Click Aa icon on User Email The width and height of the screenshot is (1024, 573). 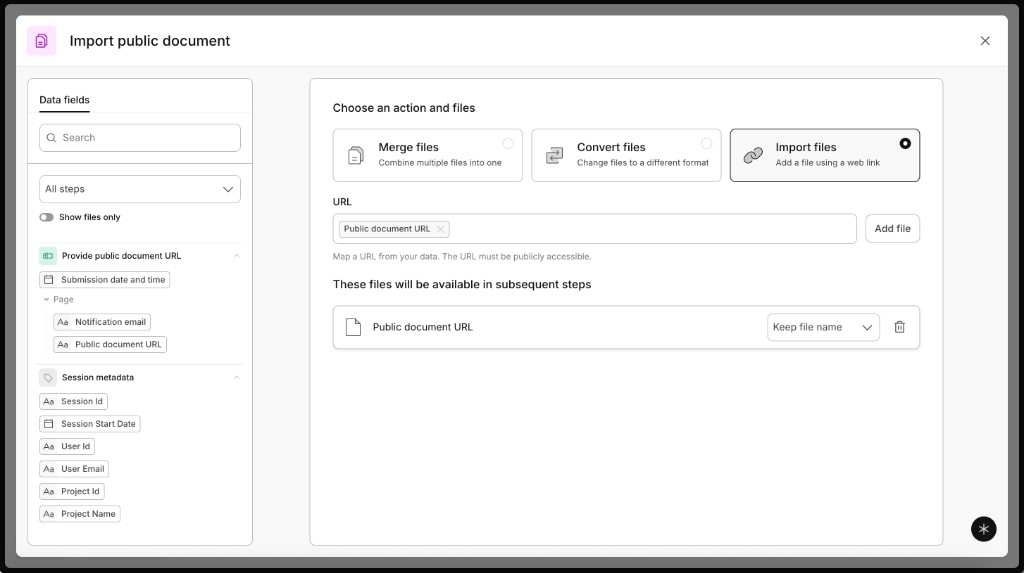pos(49,469)
